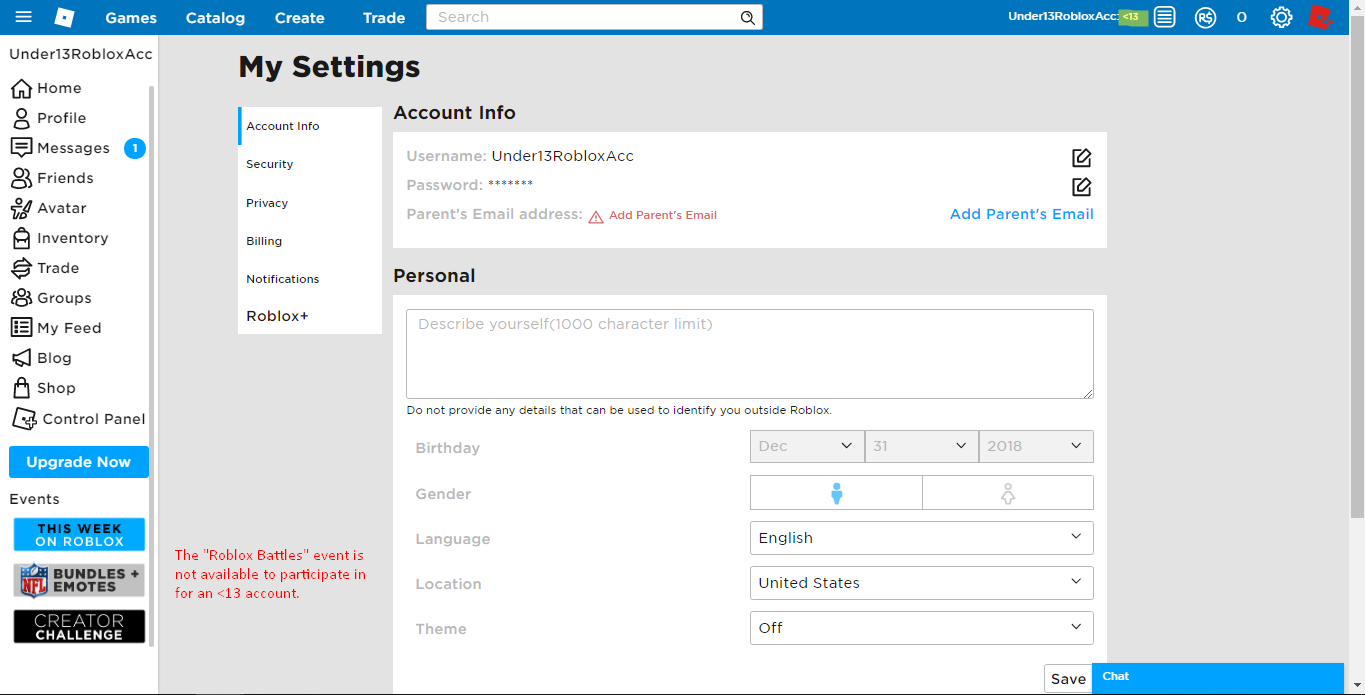Open the Robux balance icon
This screenshot has width=1365, height=695.
tap(1205, 17)
